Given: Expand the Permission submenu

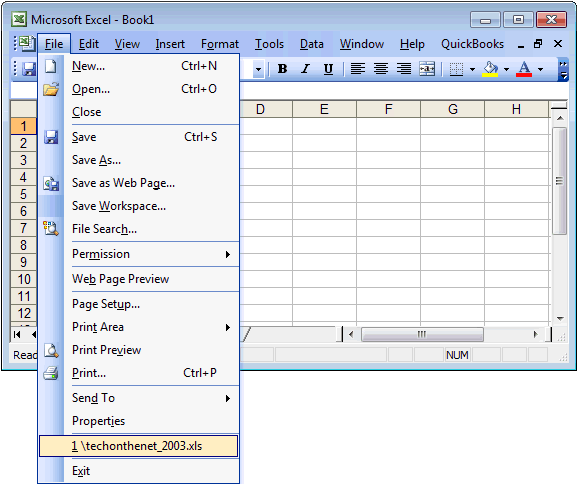Looking at the screenshot, I should tap(228, 254).
